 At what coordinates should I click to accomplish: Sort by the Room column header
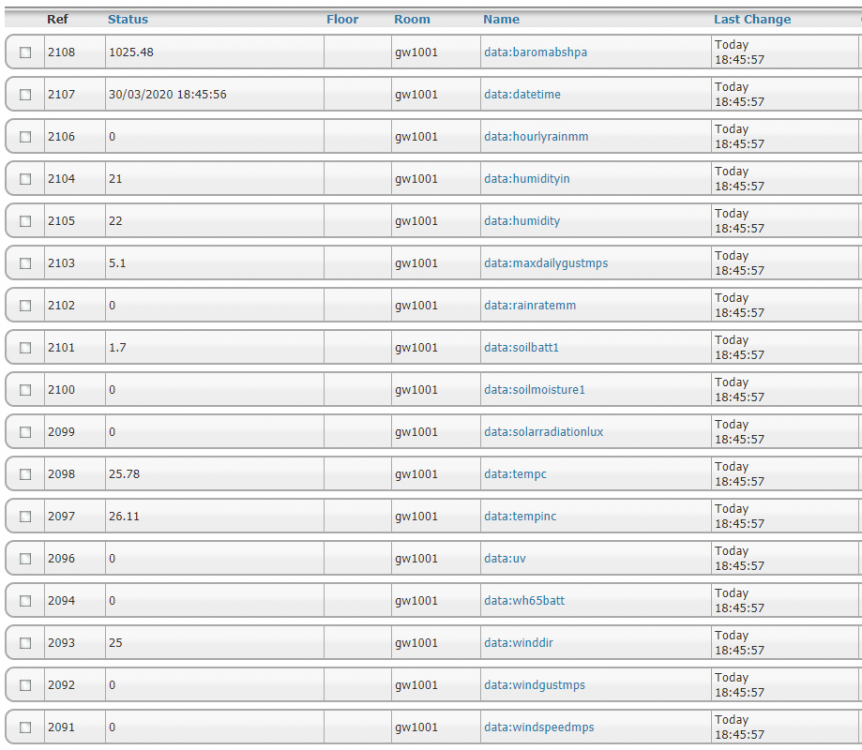point(412,19)
